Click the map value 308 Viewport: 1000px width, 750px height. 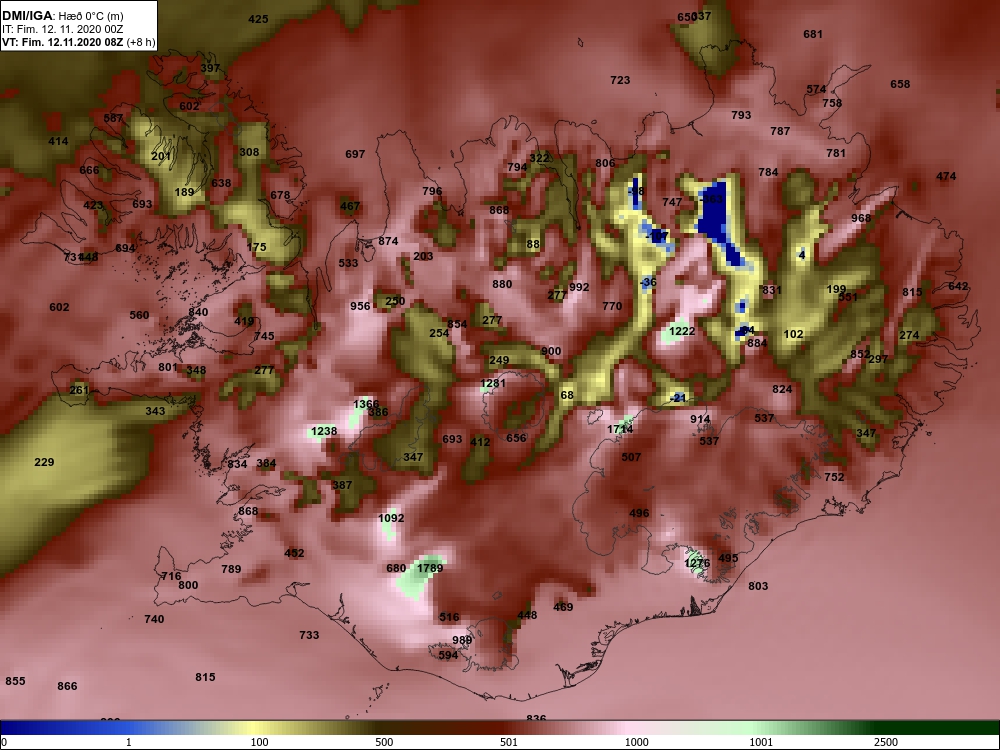[x=249, y=152]
